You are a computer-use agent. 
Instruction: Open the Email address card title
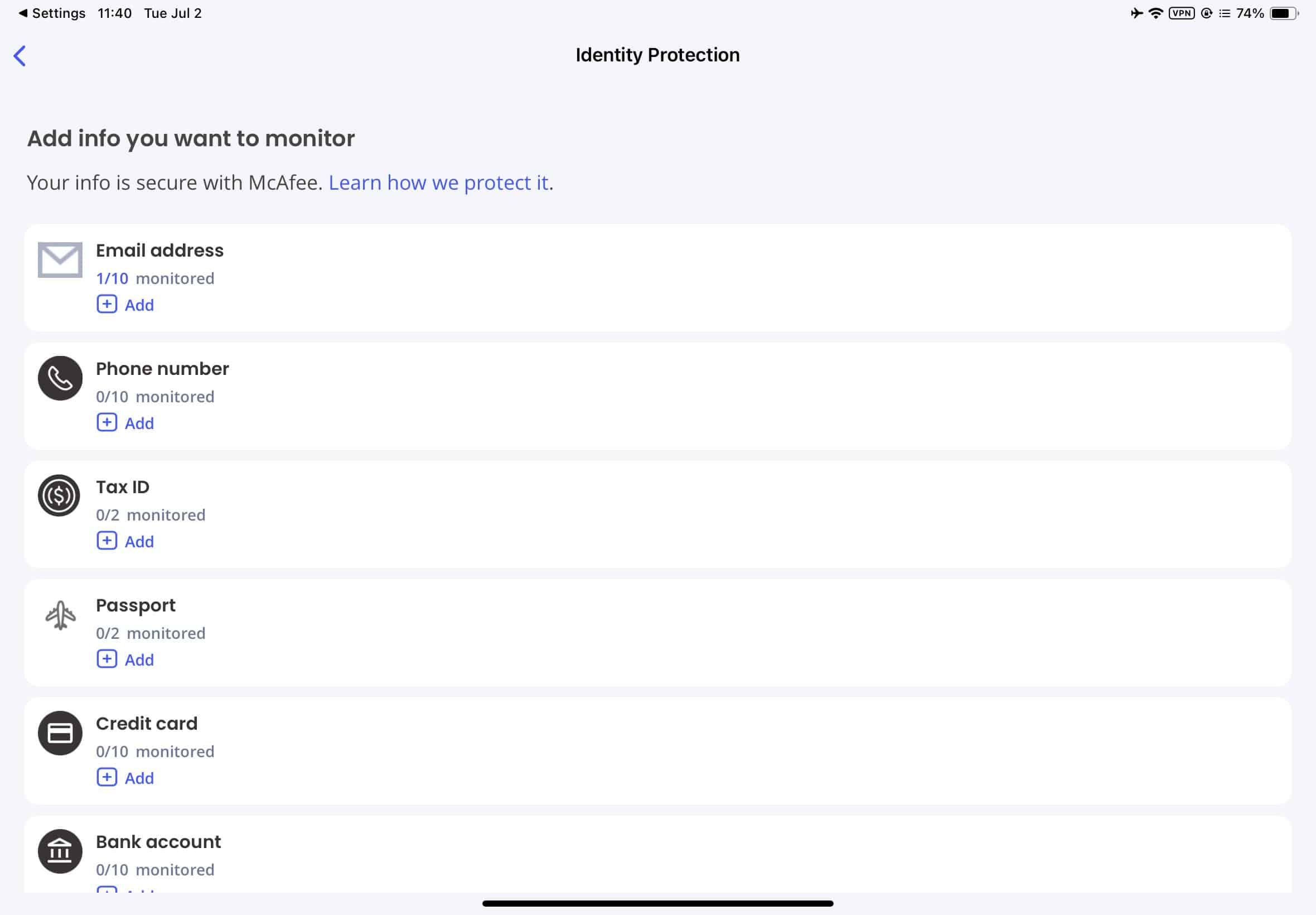click(160, 251)
